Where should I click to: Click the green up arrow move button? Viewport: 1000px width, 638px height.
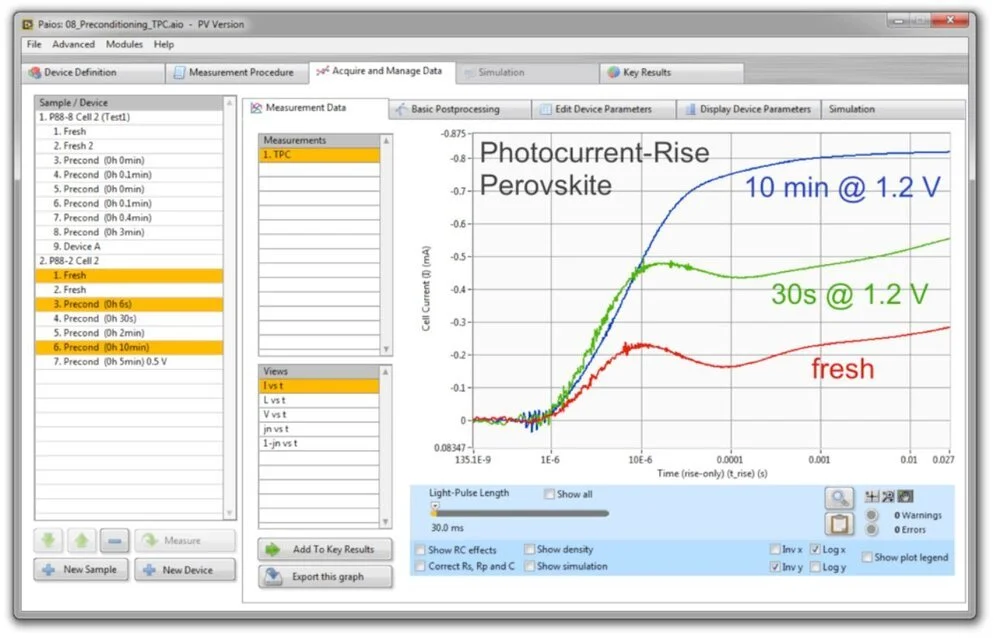81,540
